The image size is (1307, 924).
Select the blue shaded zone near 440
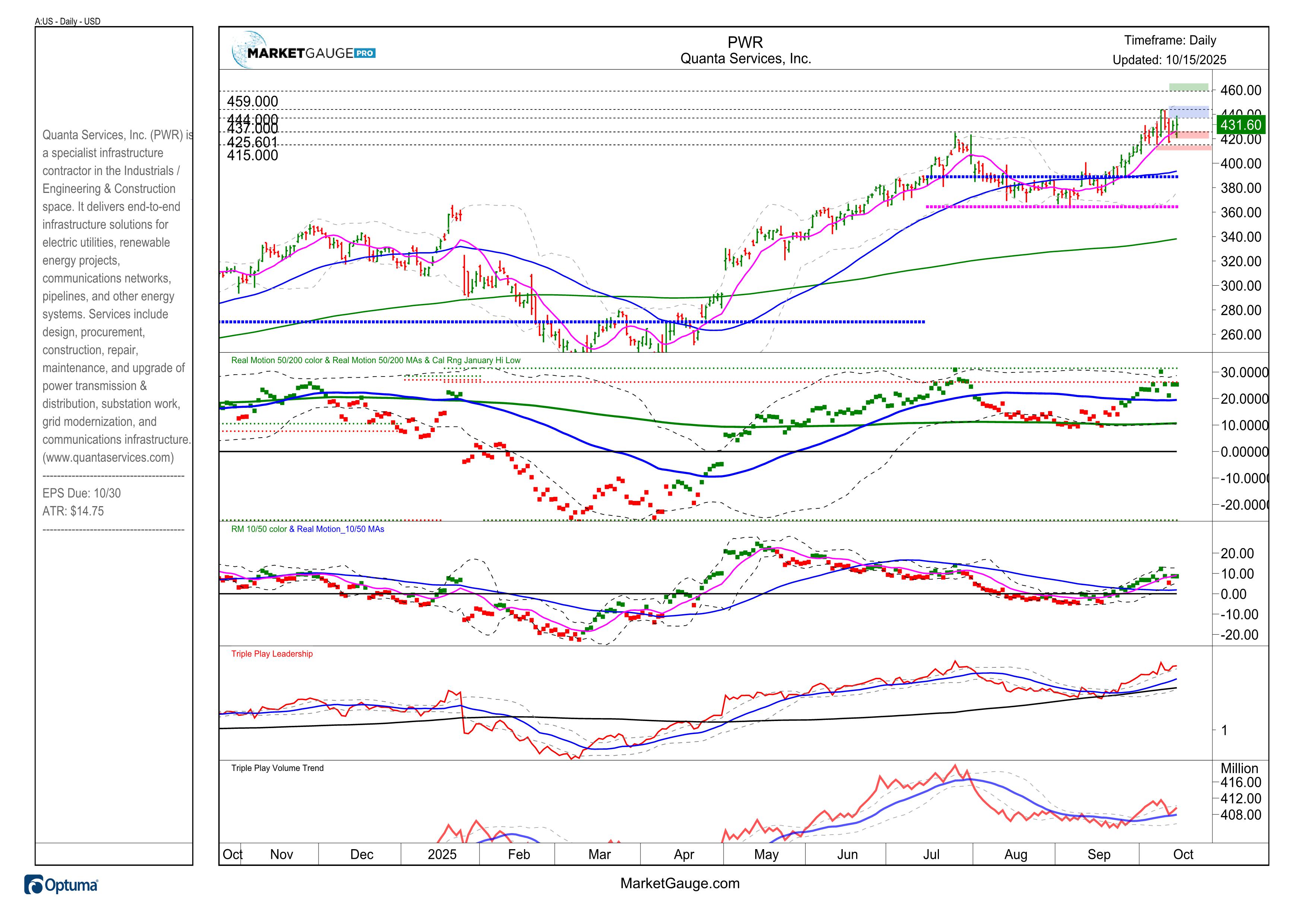tap(1188, 111)
